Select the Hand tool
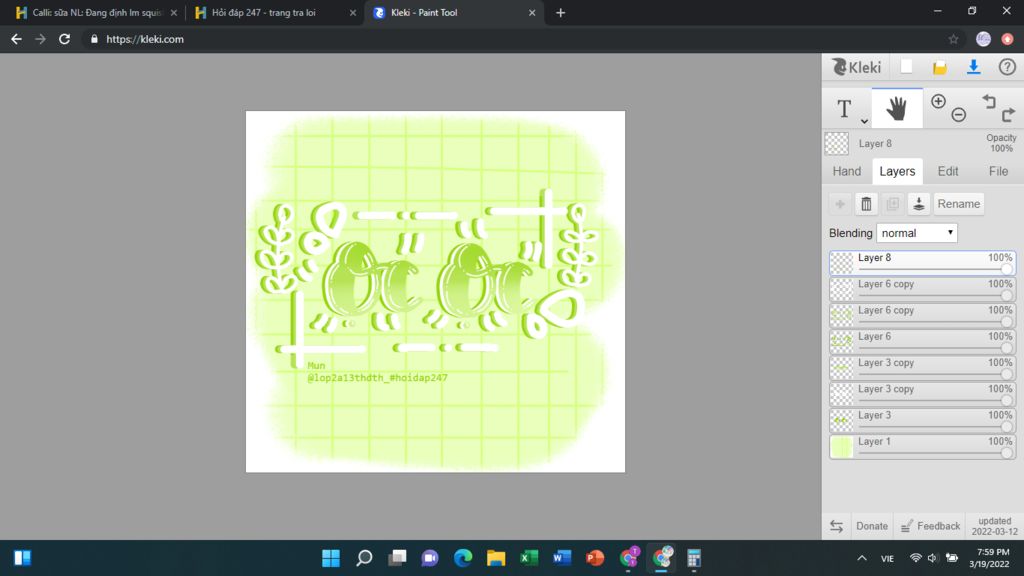The width and height of the screenshot is (1024, 576). (x=897, y=108)
